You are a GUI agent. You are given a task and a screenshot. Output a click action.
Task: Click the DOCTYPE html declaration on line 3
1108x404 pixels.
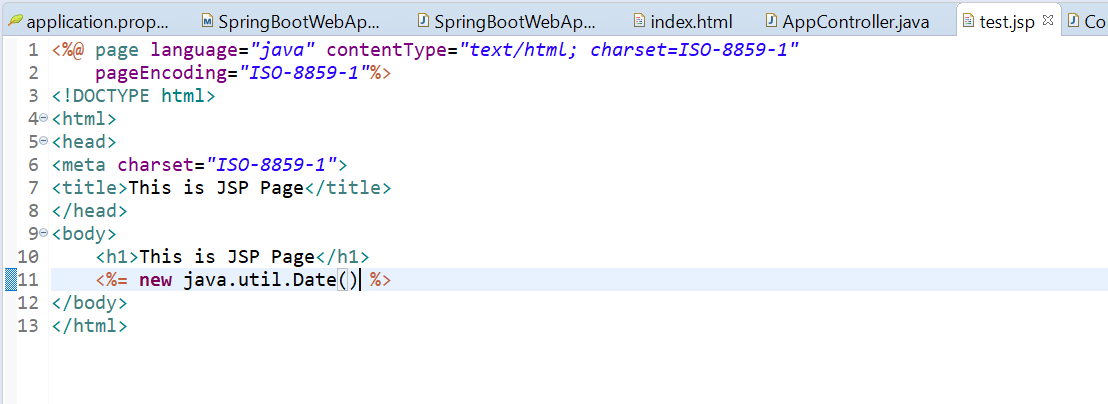click(133, 95)
